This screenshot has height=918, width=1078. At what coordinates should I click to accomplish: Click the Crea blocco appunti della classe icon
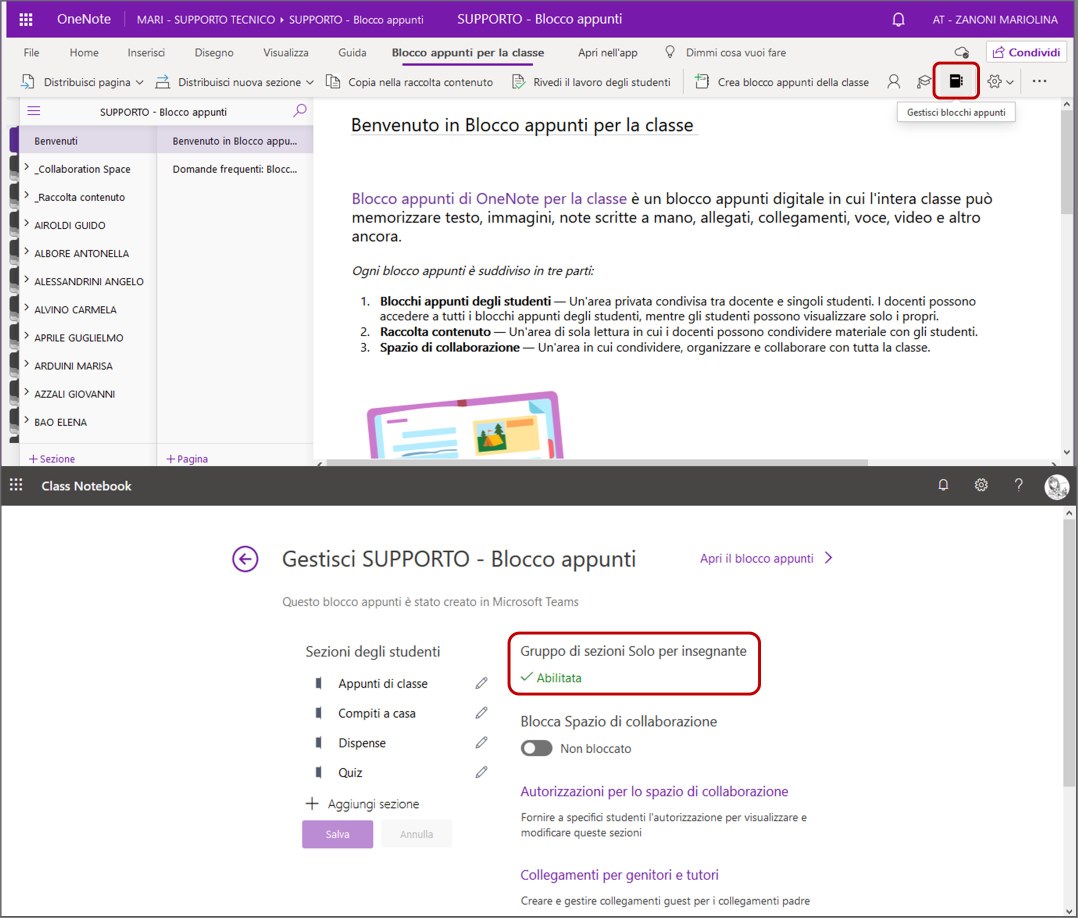click(701, 82)
